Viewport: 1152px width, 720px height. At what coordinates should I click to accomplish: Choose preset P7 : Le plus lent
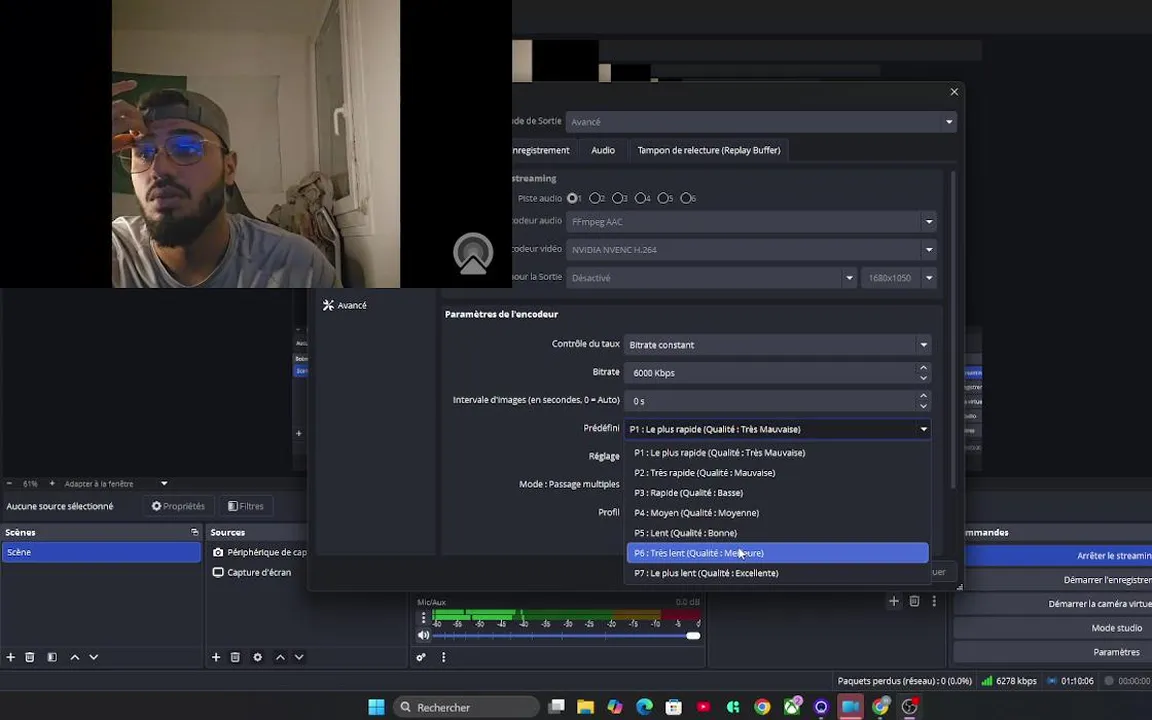click(777, 573)
